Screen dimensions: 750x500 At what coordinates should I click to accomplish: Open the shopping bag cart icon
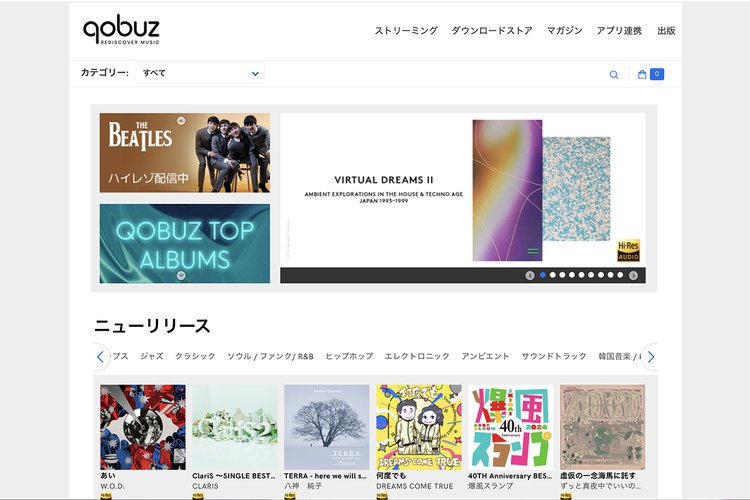642,74
